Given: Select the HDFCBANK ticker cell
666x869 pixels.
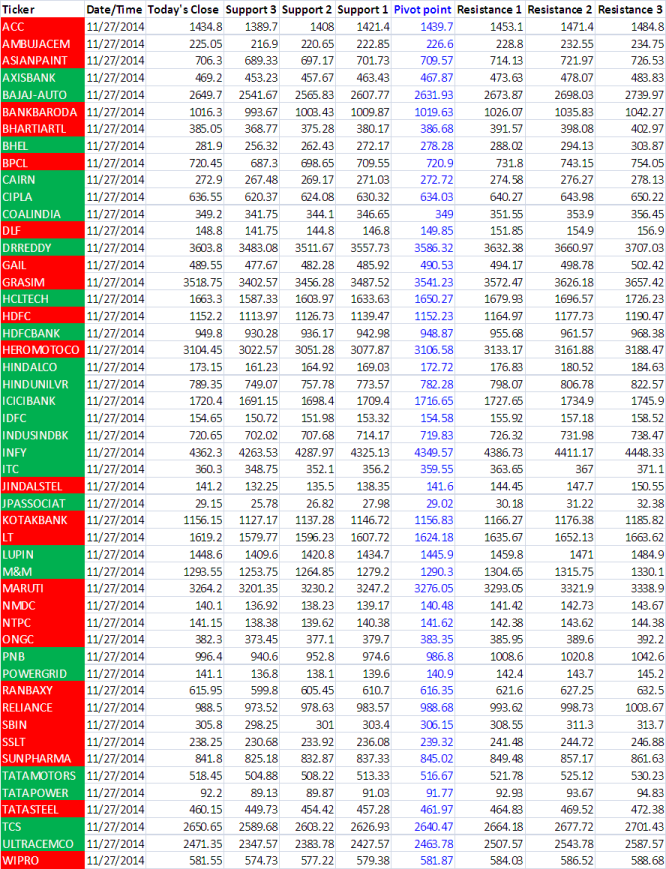Looking at the screenshot, I should [x=42, y=333].
